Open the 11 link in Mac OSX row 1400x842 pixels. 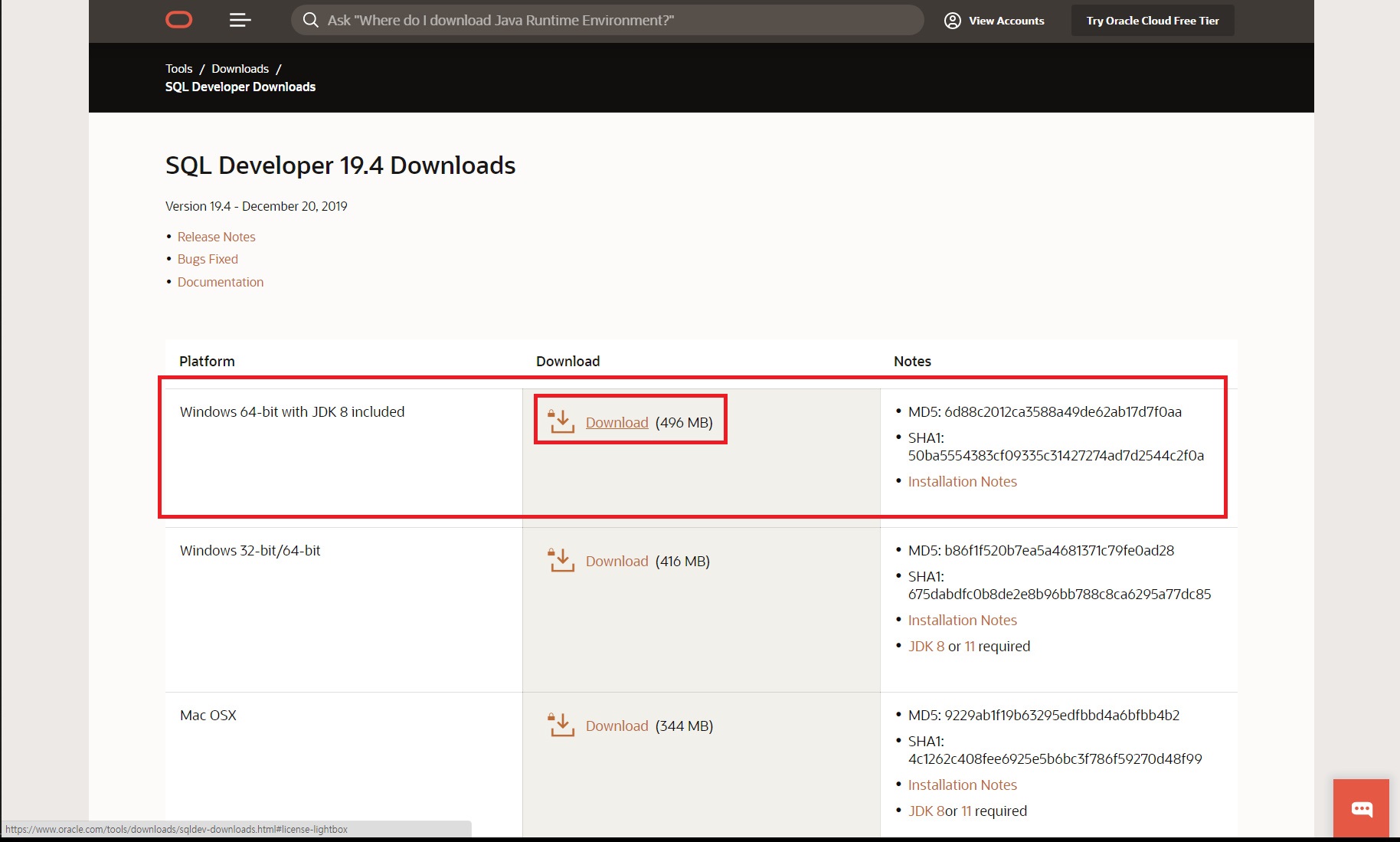tap(967, 811)
